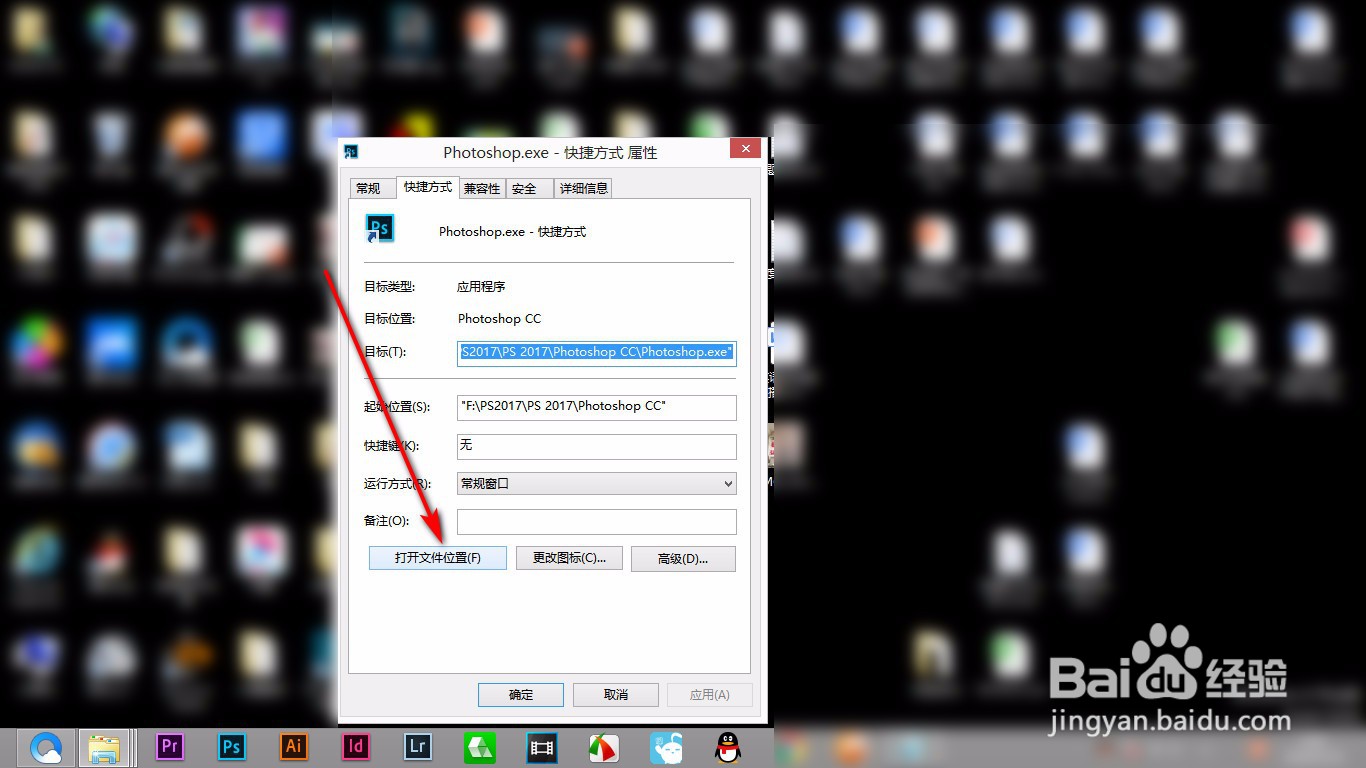Close the Photoshop.exe properties dialog
The image size is (1366, 768).
(745, 149)
